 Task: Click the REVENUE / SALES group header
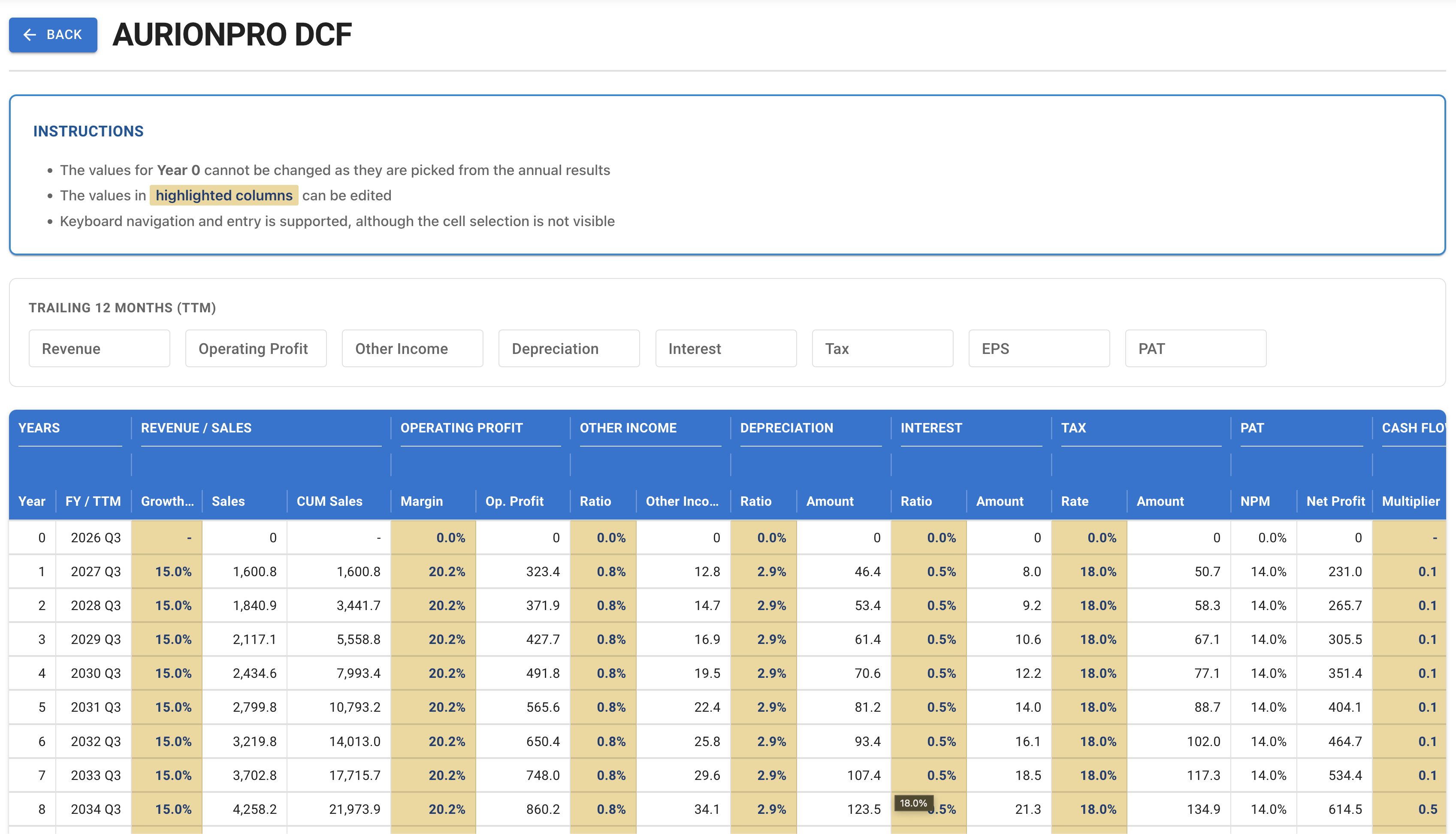click(x=196, y=428)
